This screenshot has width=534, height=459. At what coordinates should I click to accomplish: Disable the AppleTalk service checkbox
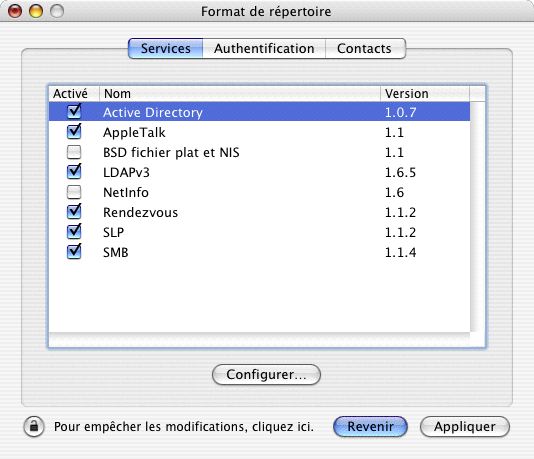(x=74, y=131)
